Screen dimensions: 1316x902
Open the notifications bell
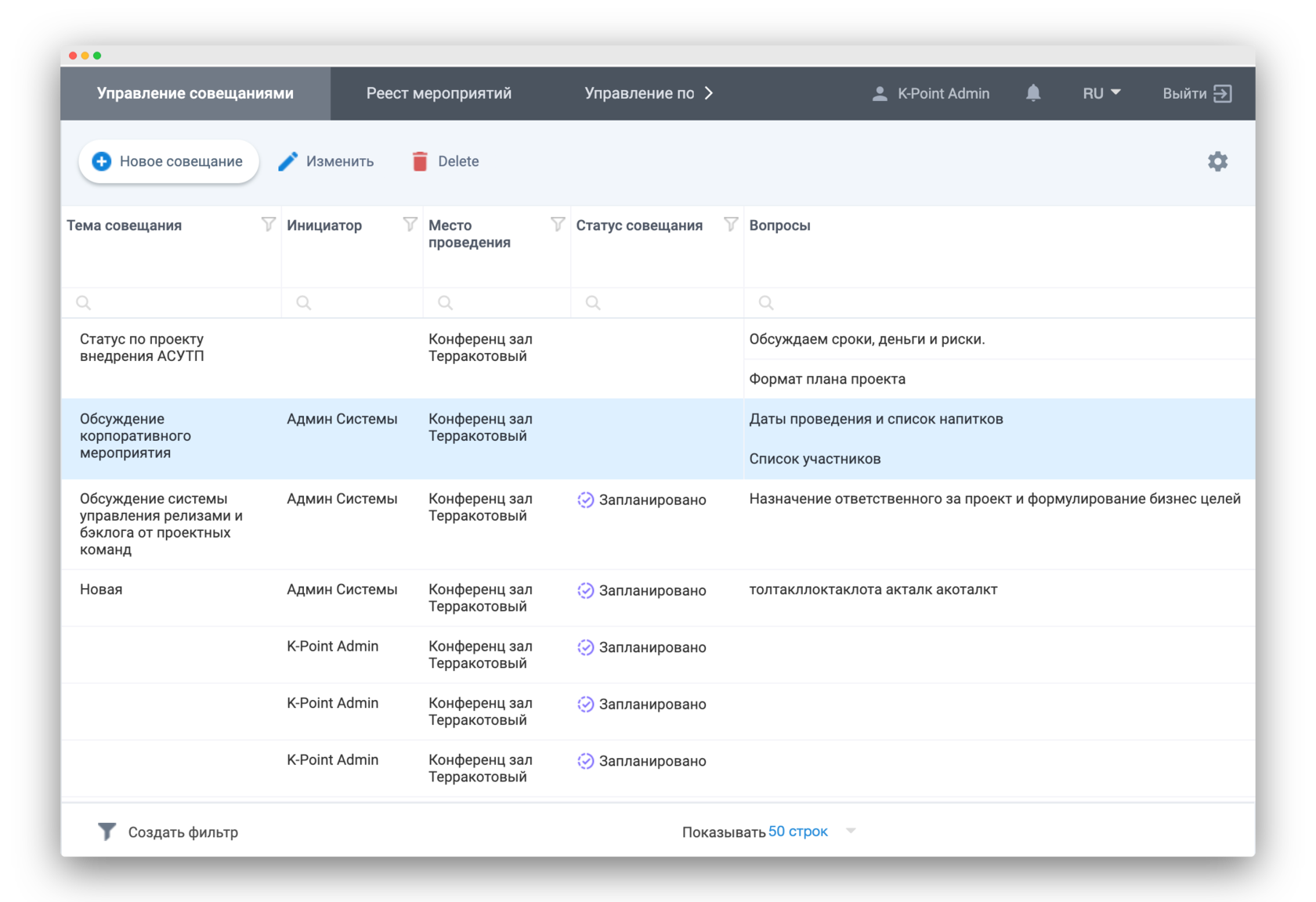coord(1033,93)
